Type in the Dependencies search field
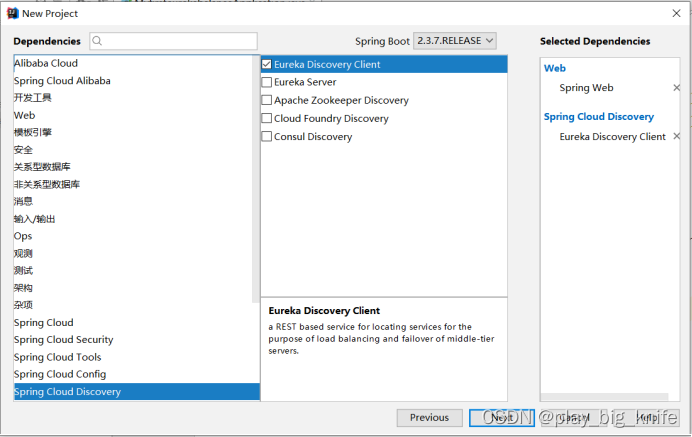 [x=180, y=41]
